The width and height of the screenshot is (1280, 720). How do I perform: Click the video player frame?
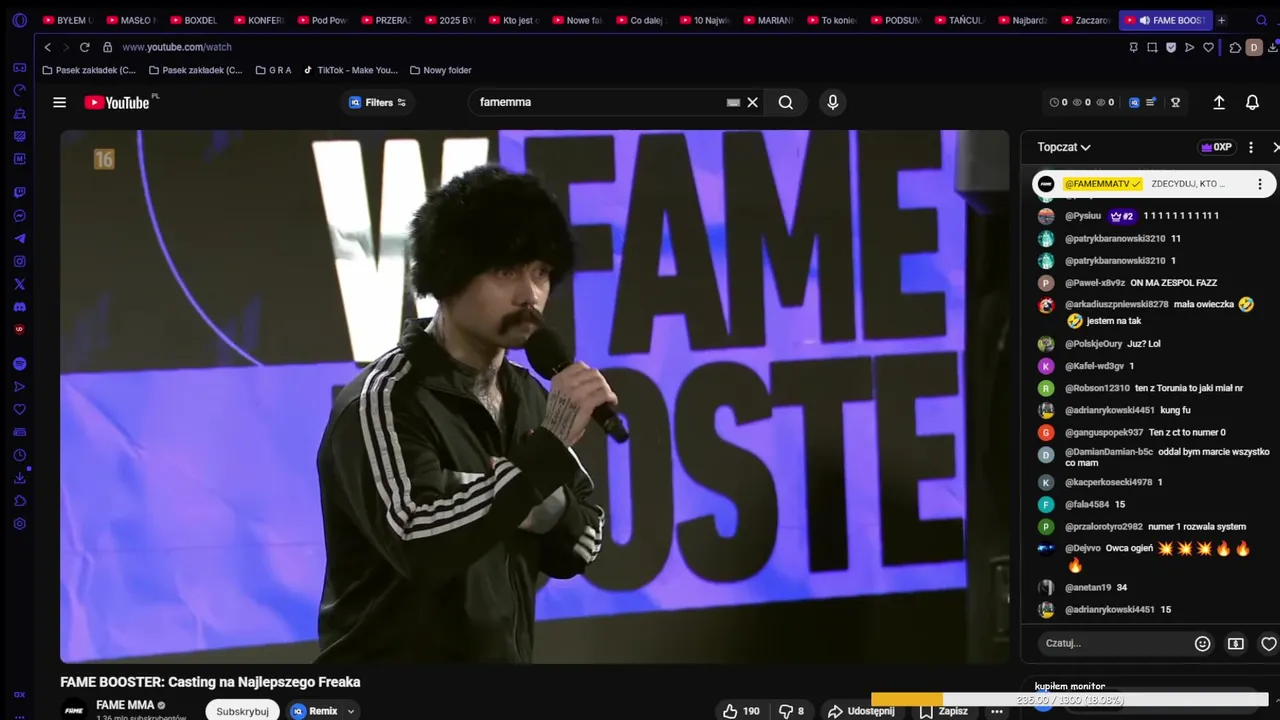point(535,396)
